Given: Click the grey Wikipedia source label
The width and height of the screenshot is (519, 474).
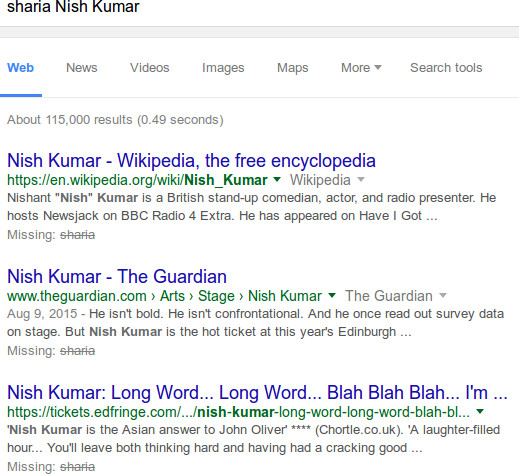Looking at the screenshot, I should point(320,180).
